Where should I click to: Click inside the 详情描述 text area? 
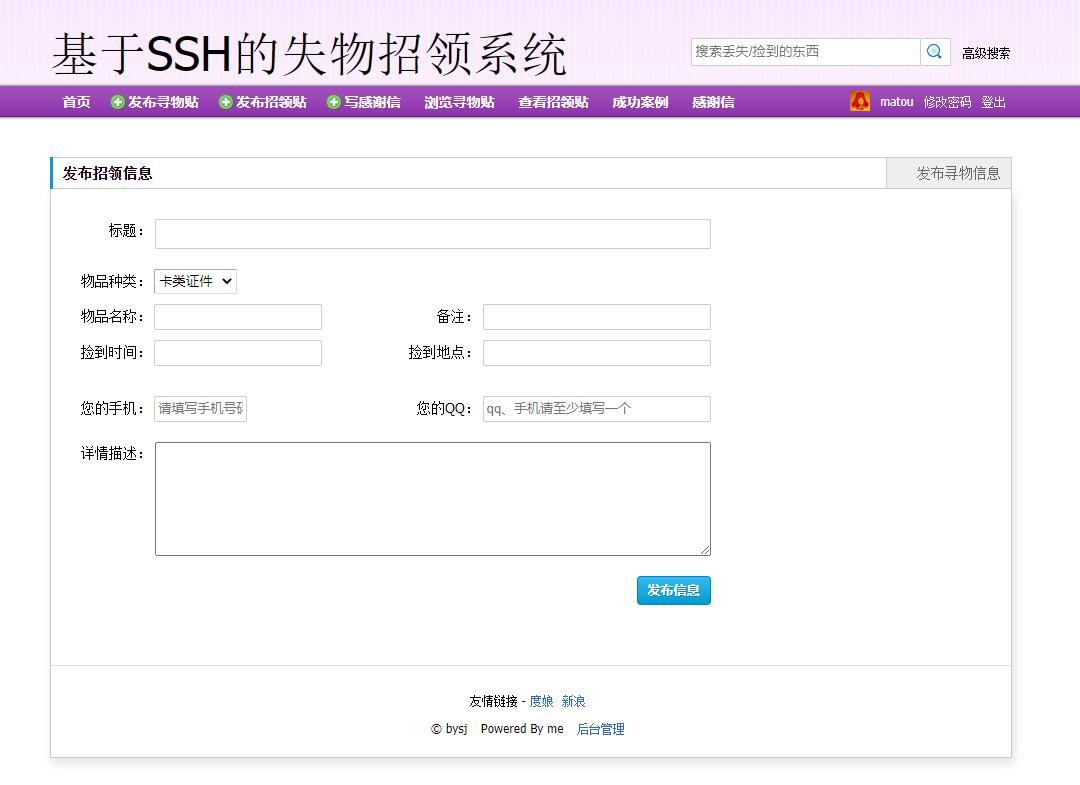click(x=432, y=497)
